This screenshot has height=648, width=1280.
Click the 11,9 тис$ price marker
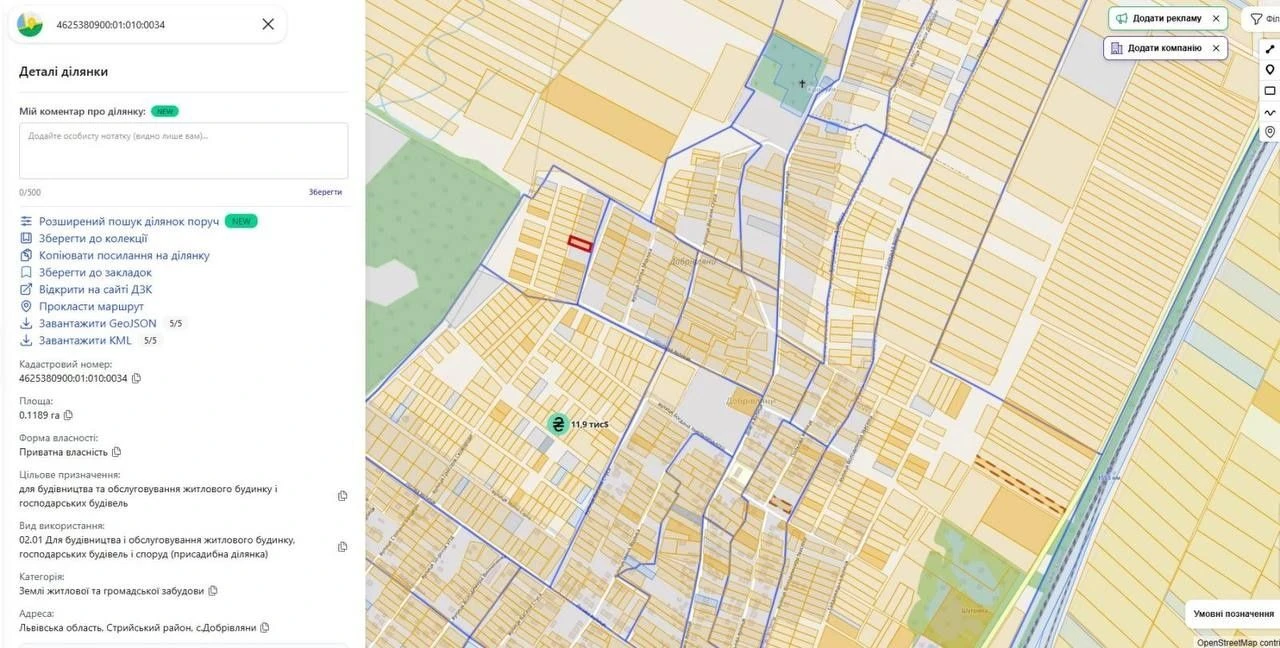coord(578,424)
